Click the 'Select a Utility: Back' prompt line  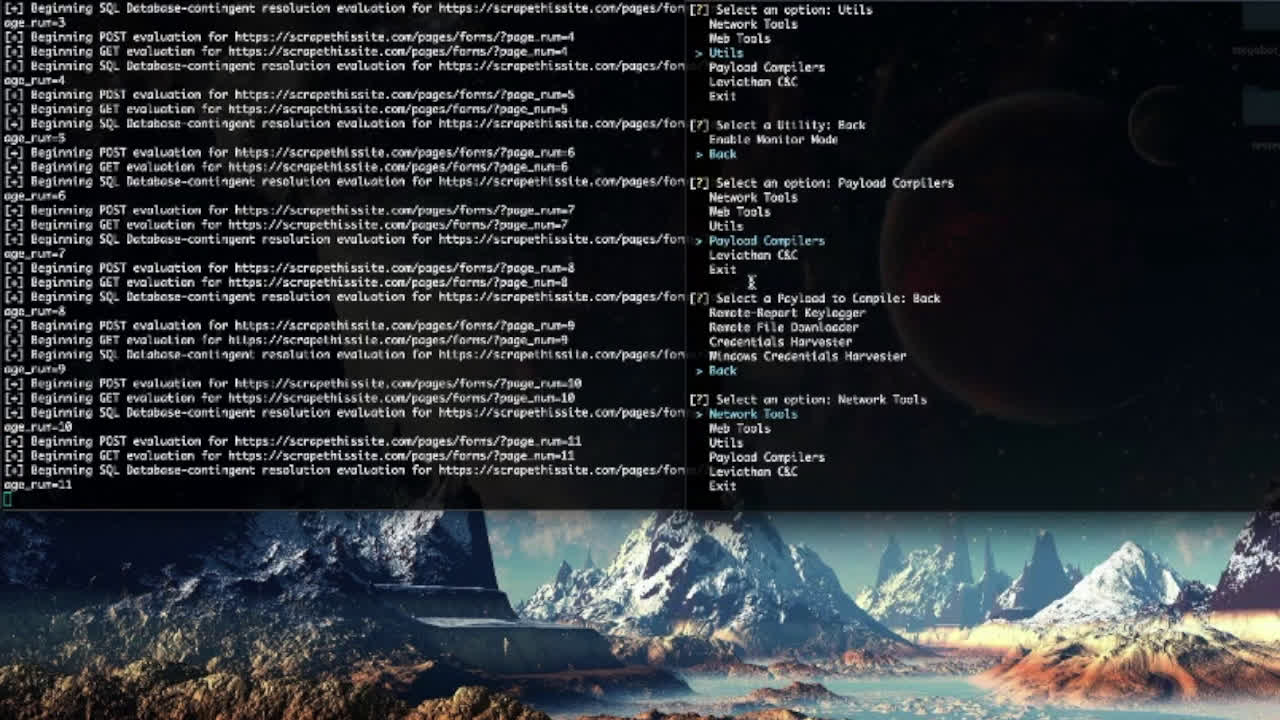pyautogui.click(x=790, y=125)
